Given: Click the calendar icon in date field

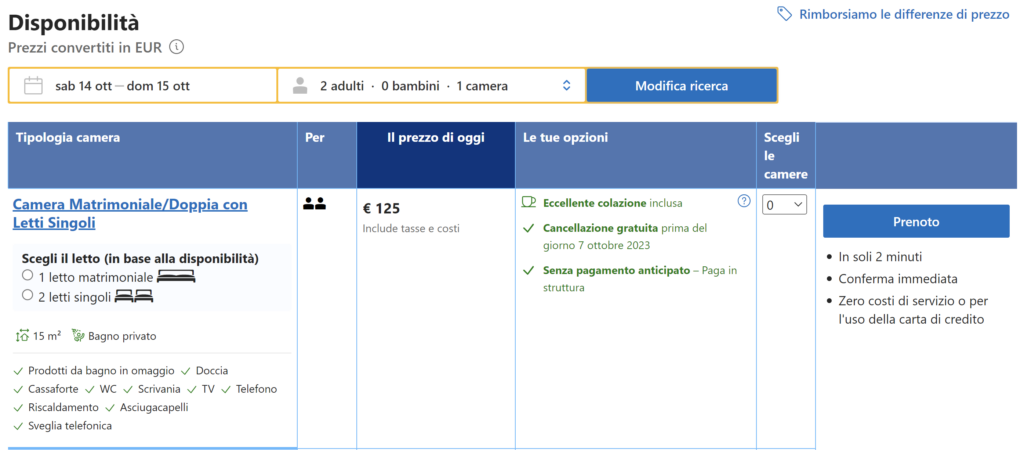Looking at the screenshot, I should point(33,86).
